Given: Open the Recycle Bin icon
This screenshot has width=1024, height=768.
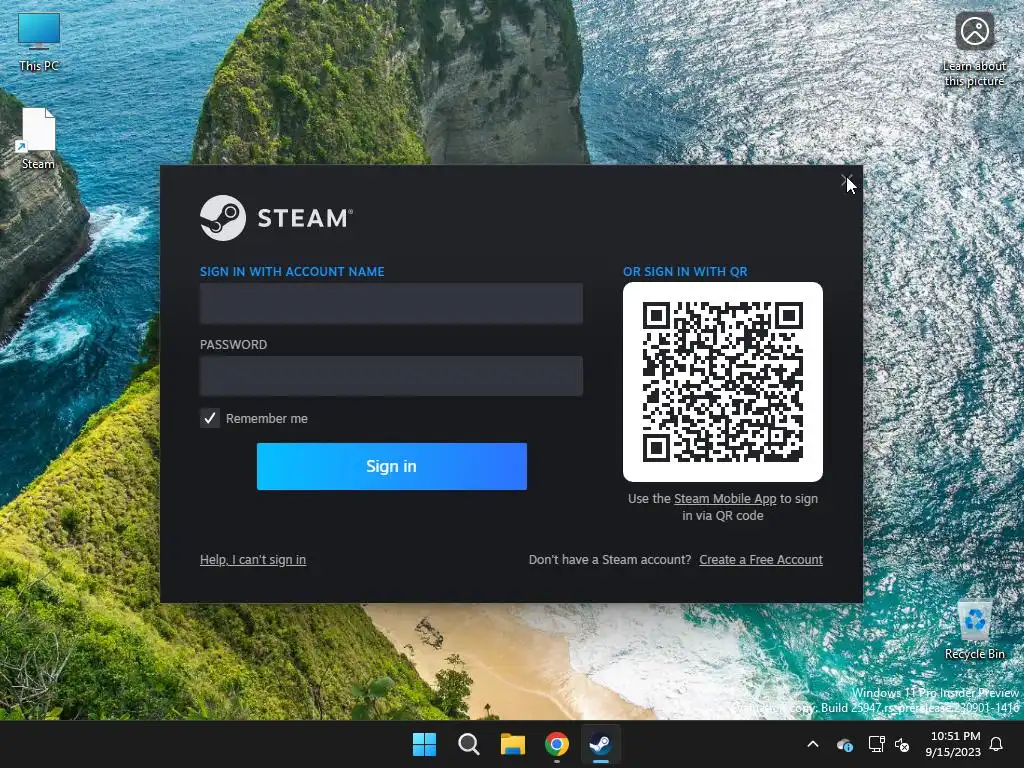Looking at the screenshot, I should (974, 630).
